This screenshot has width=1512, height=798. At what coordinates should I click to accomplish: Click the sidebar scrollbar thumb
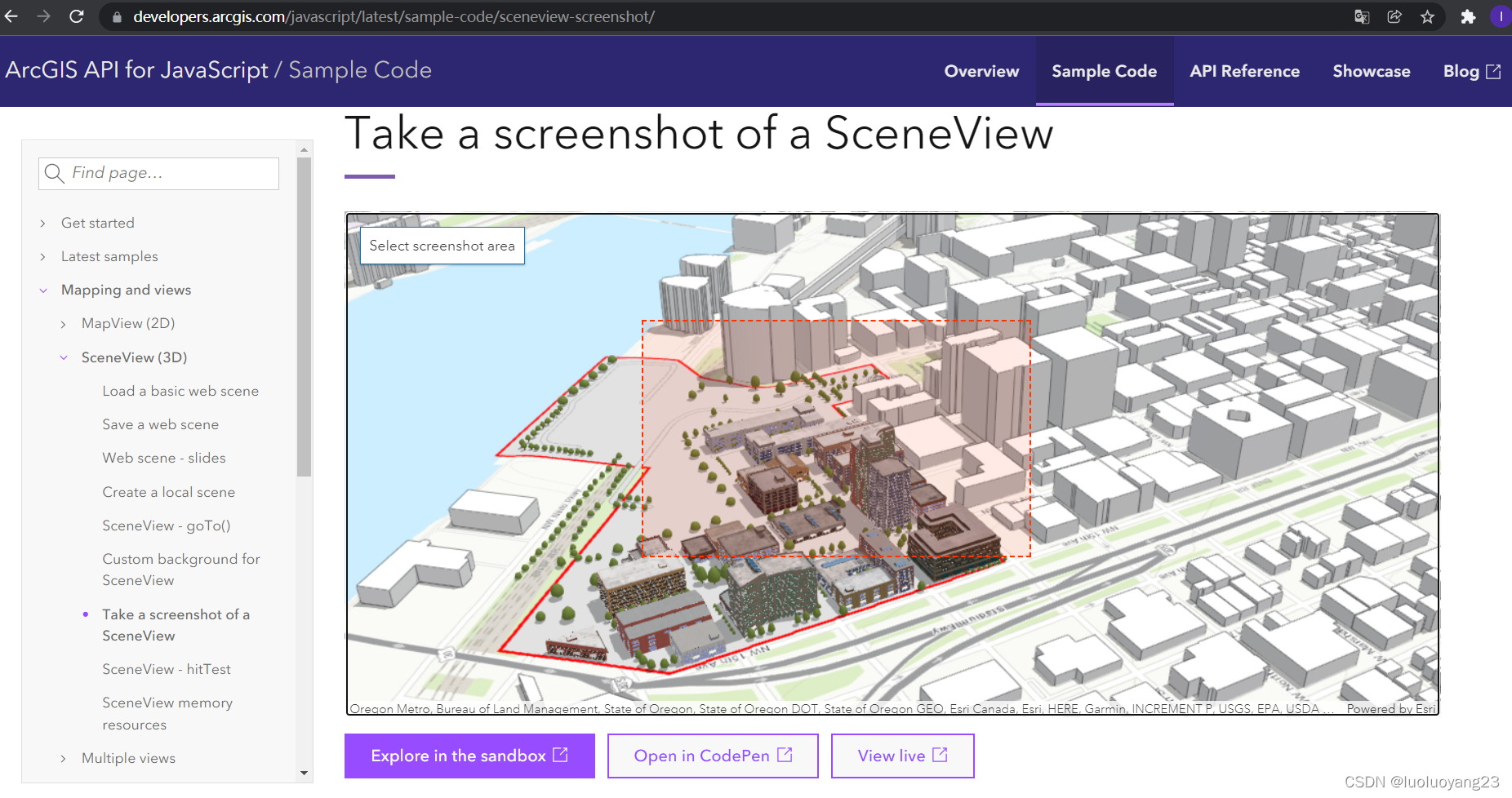click(x=305, y=317)
